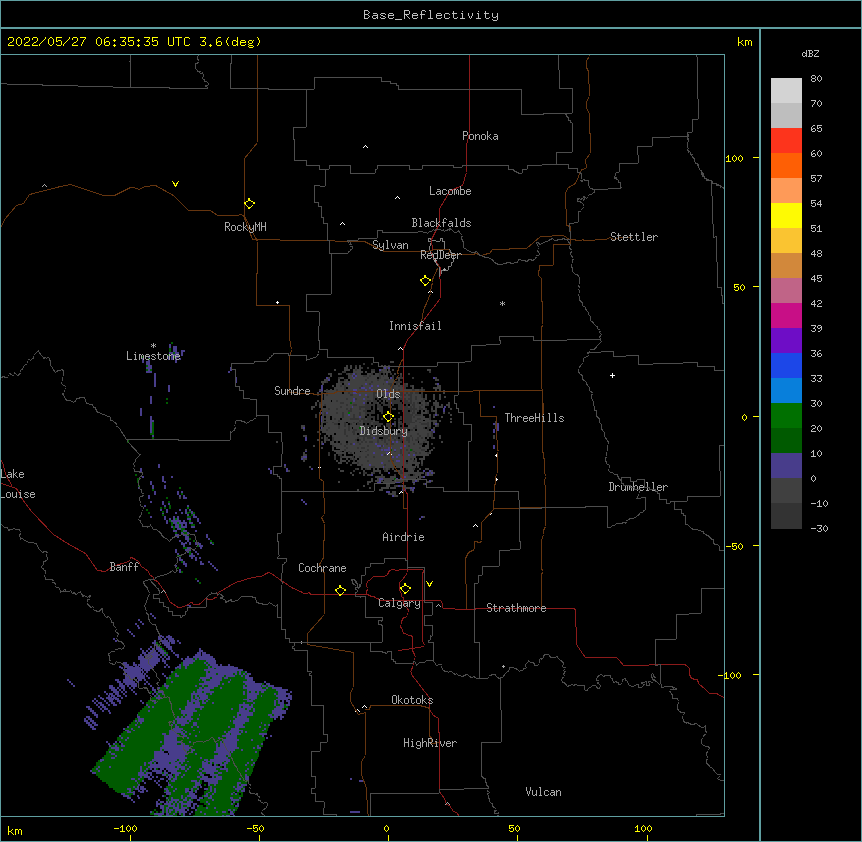Image resolution: width=862 pixels, height=842 pixels.
Task: Click the radar site marker near Didsbury
Action: tap(388, 416)
